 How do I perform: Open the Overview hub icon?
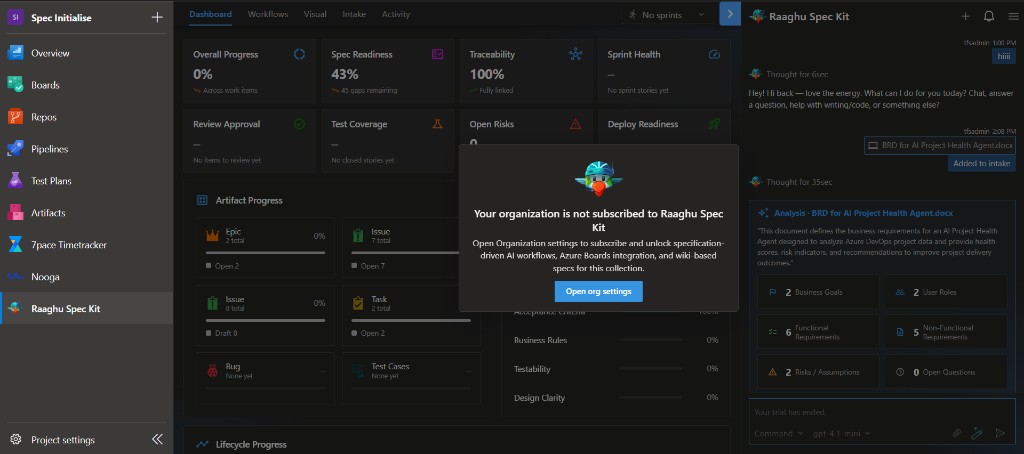[x=15, y=53]
